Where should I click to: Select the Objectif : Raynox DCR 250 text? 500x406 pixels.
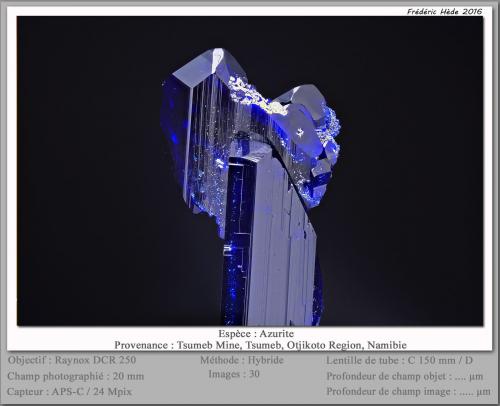pos(72,360)
